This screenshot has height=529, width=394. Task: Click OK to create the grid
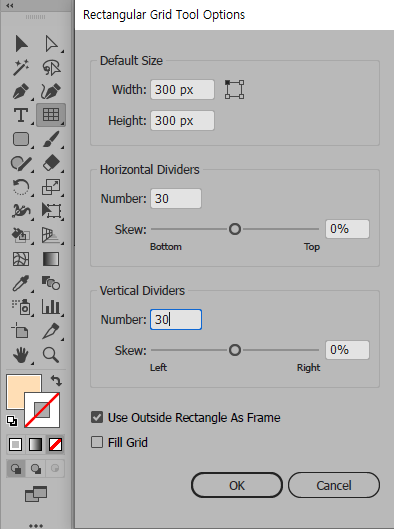237,485
